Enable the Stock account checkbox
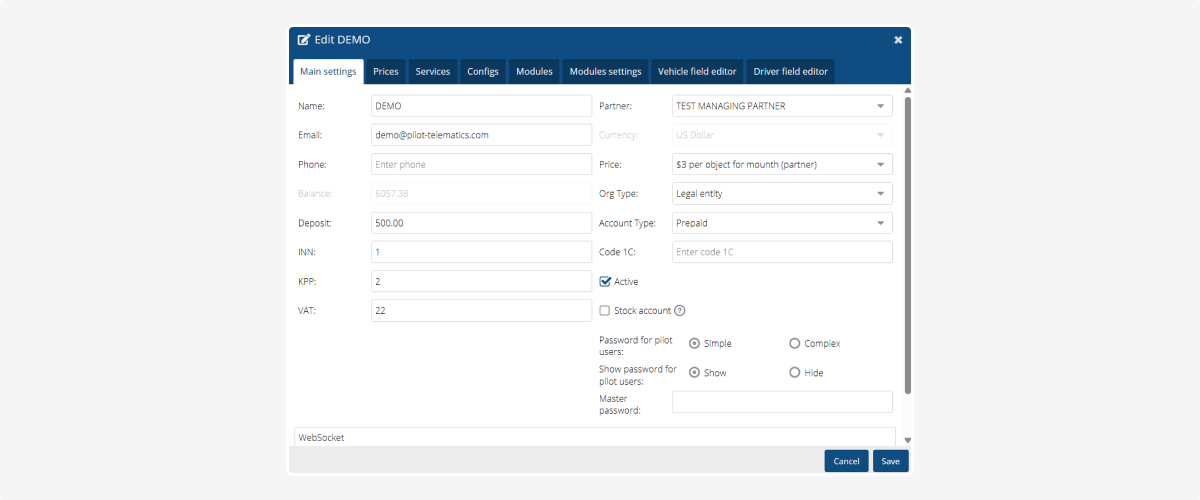Screen dimensions: 1200x500 pos(604,311)
